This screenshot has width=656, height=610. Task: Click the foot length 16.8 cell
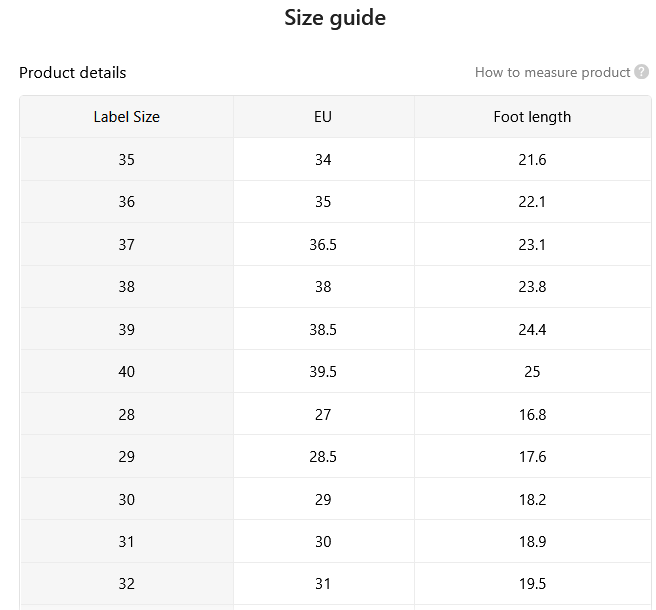pyautogui.click(x=532, y=414)
